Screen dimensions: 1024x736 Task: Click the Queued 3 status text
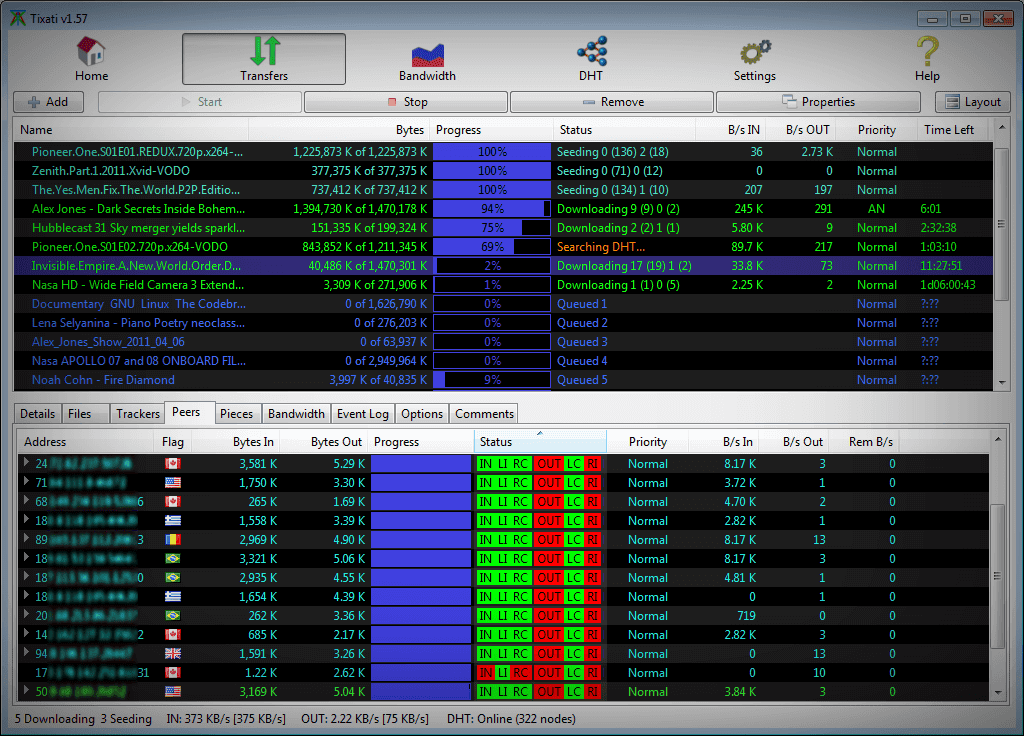582,342
